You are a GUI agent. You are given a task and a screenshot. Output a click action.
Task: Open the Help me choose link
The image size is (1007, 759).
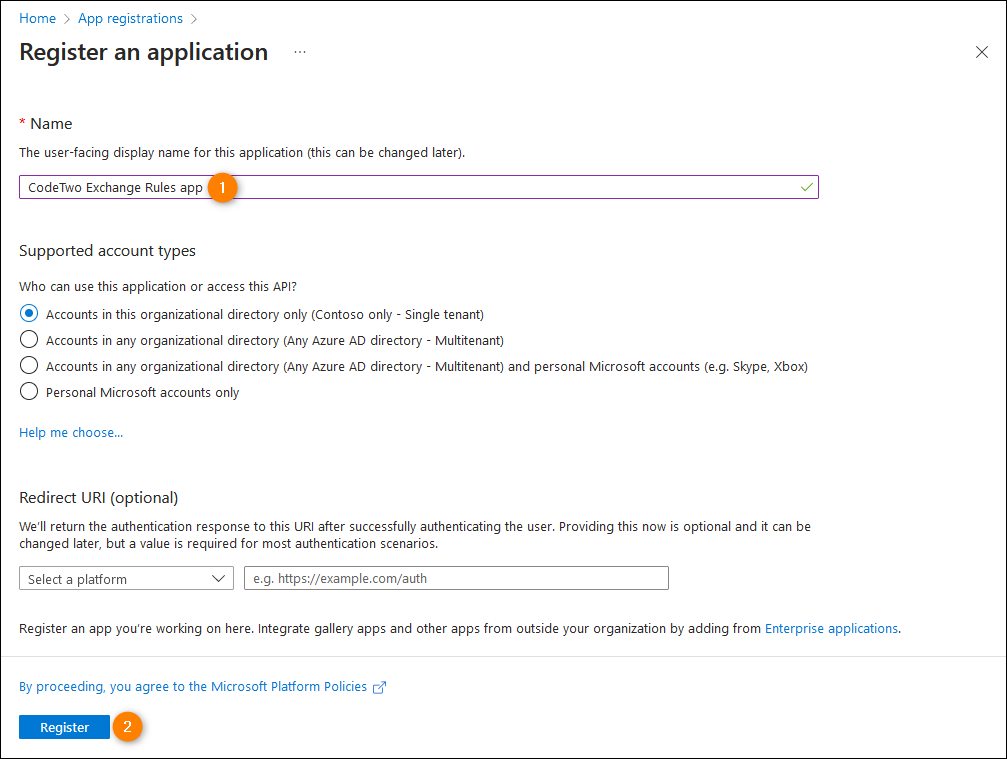click(x=71, y=432)
